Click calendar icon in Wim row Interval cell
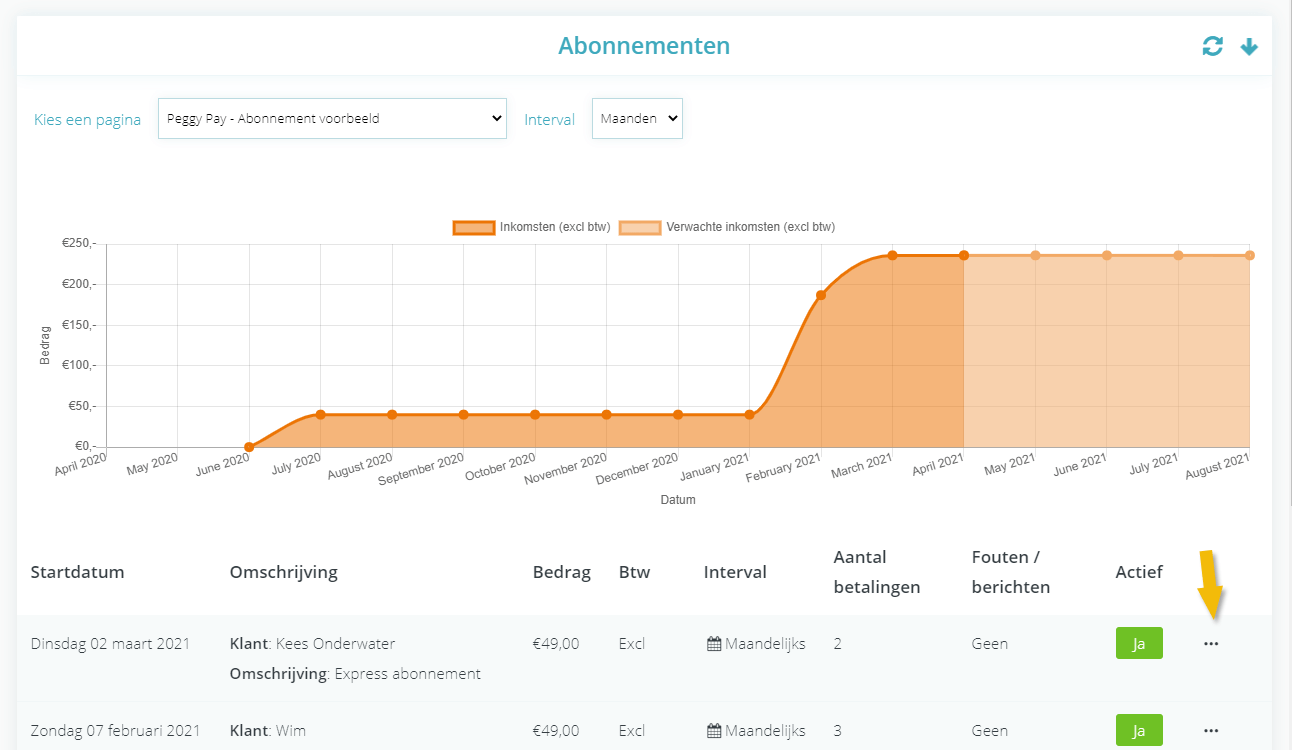Viewport: 1292px width, 750px height. coord(714,731)
